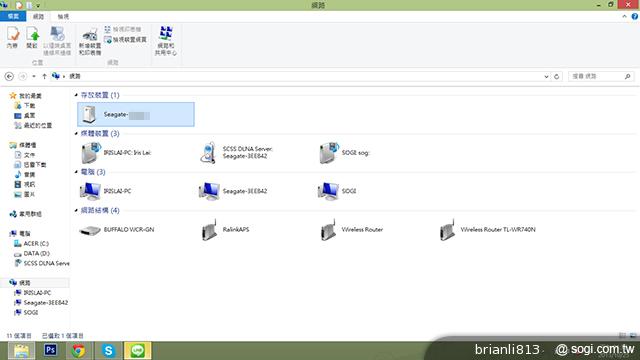Select the RalinkAPS network device
640x360 pixels.
click(x=225, y=229)
